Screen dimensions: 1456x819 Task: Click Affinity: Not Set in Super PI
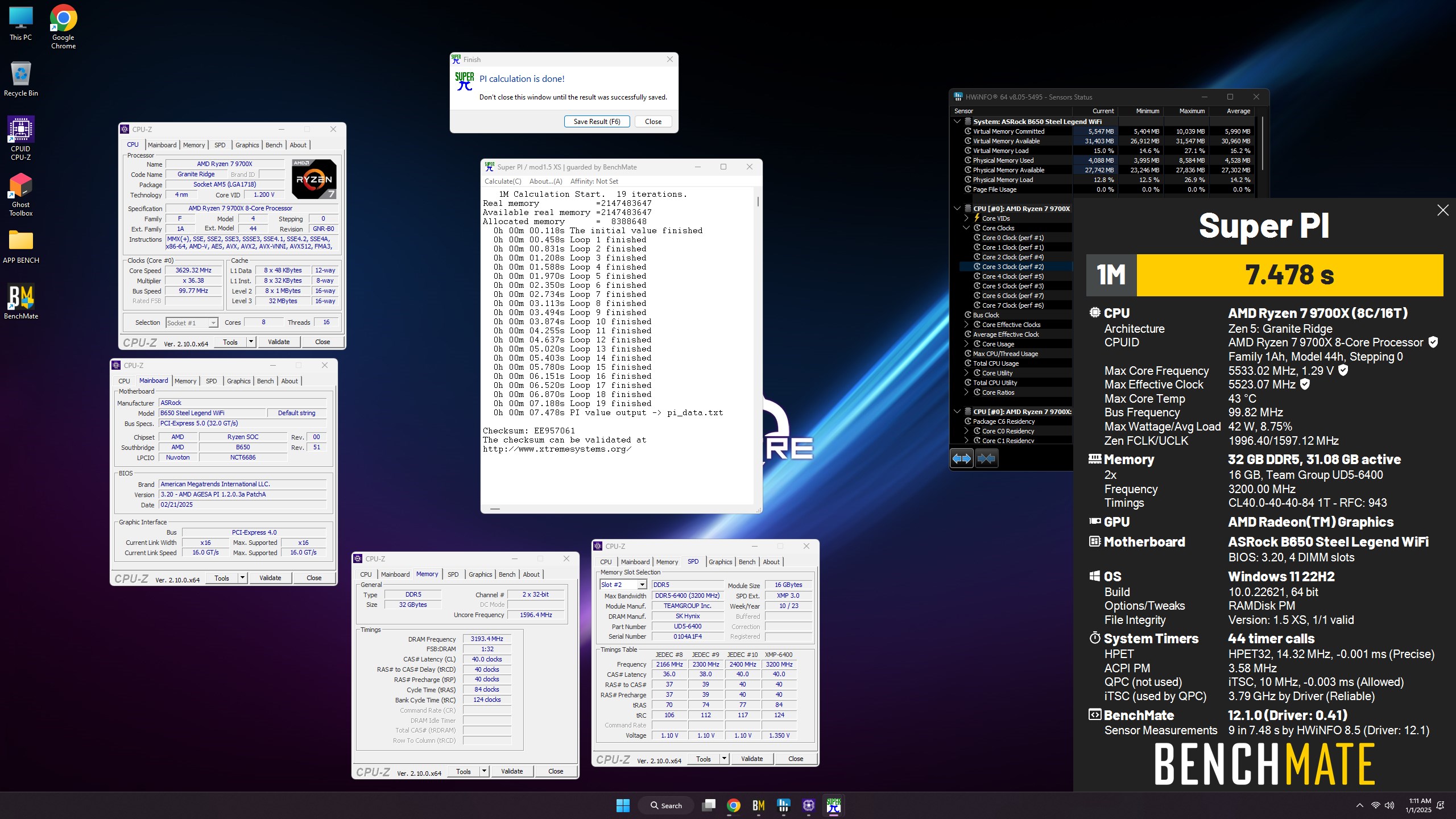click(x=594, y=181)
